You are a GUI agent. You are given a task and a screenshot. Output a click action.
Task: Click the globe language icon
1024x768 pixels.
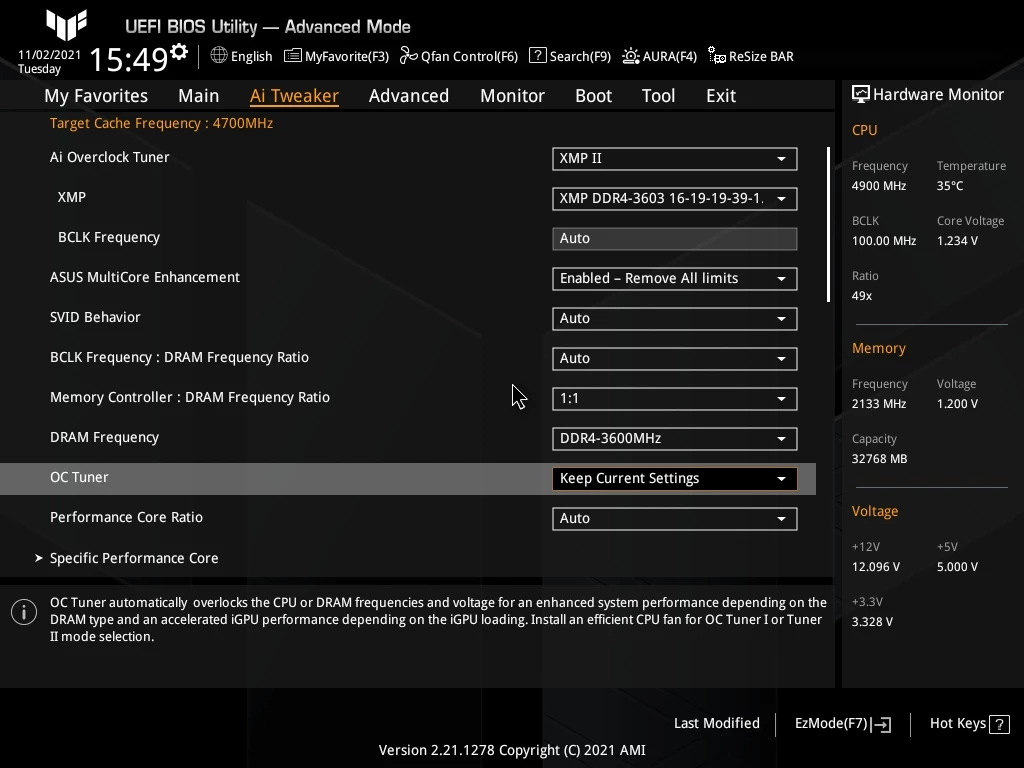[219, 56]
